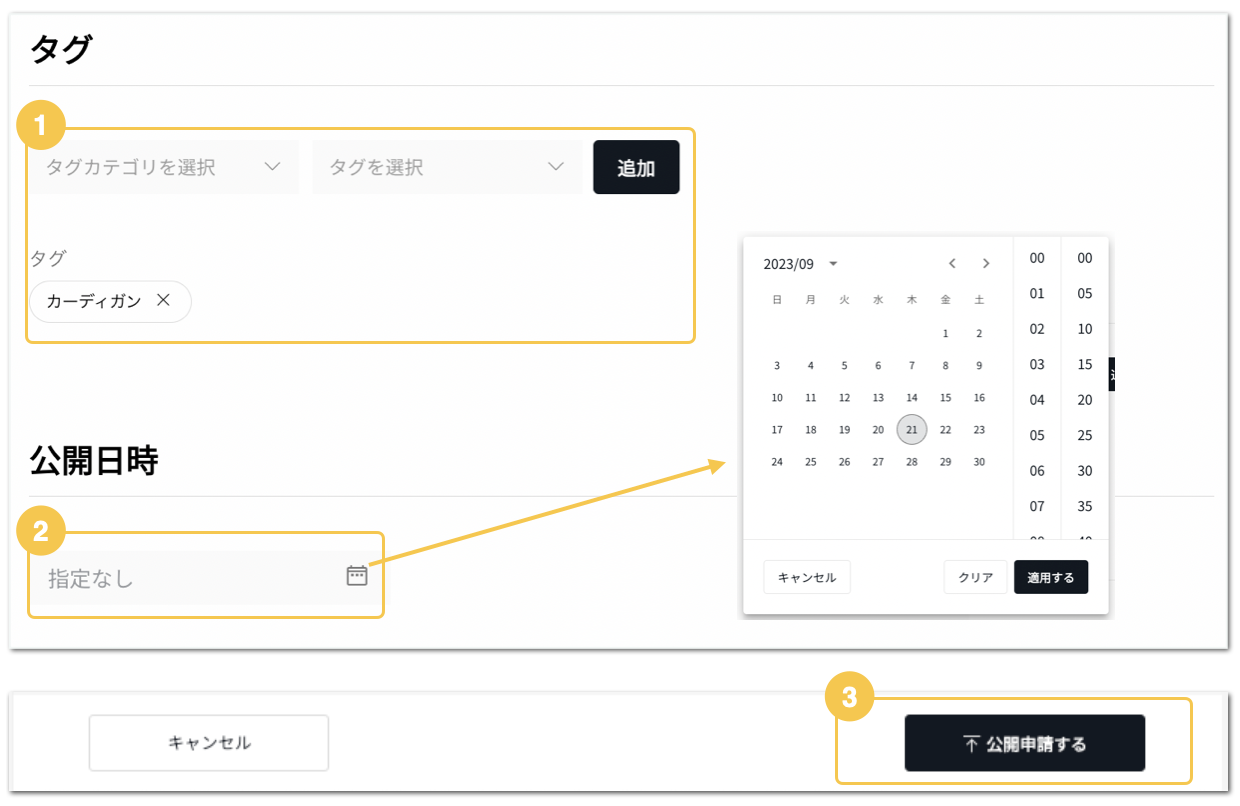
Task: Choose hour 04 in the hour column
Action: (x=1037, y=400)
